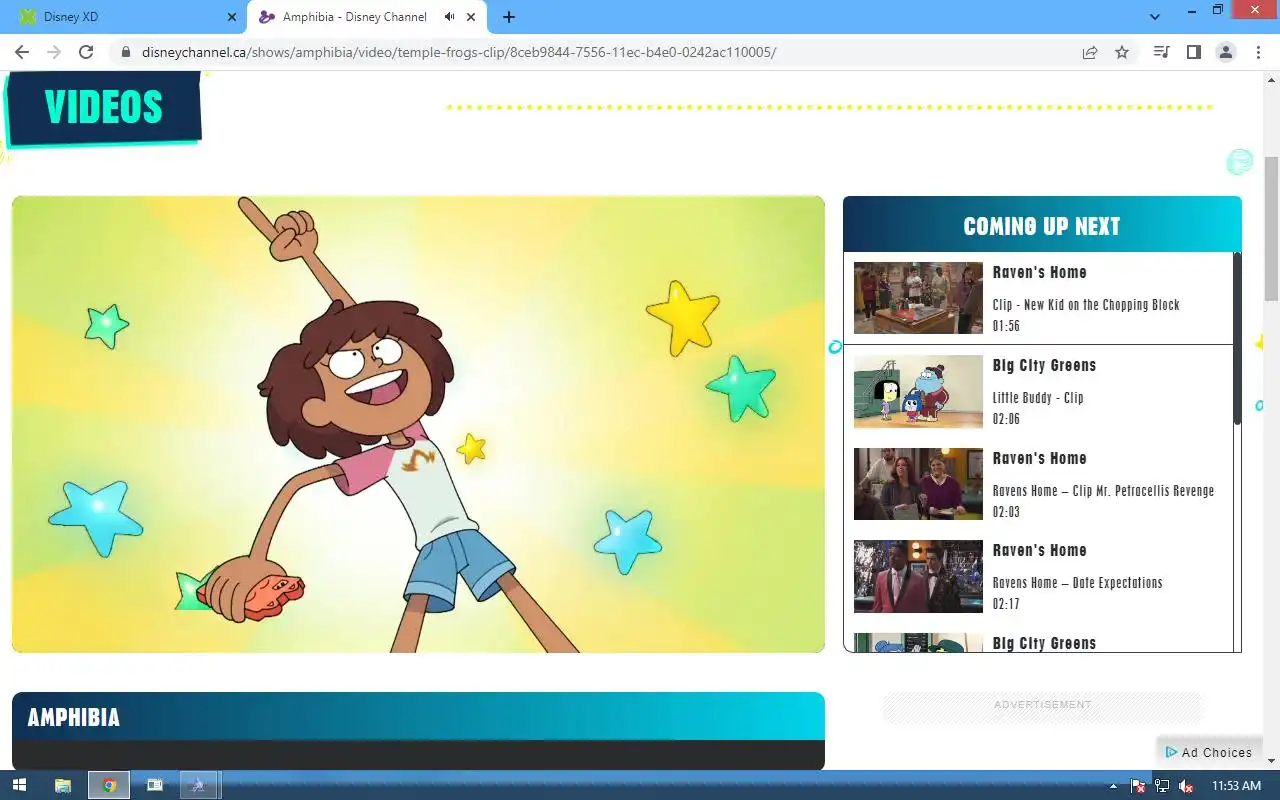1280x800 pixels.
Task: Click the page vertical scrollbar
Action: [1271, 229]
